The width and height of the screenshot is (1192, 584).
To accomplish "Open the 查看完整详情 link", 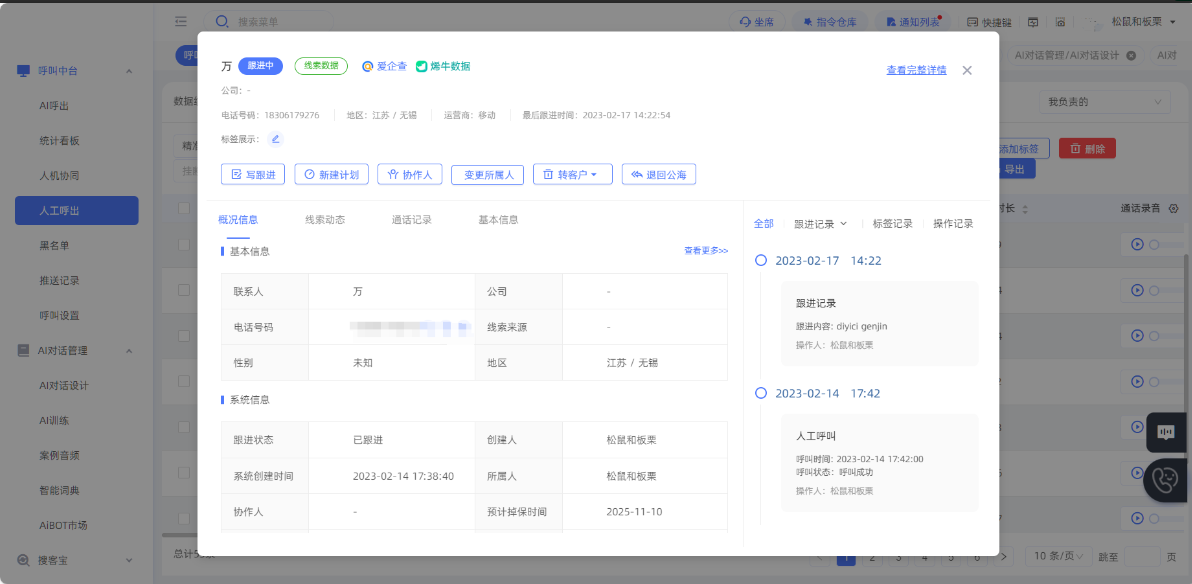I will [916, 70].
